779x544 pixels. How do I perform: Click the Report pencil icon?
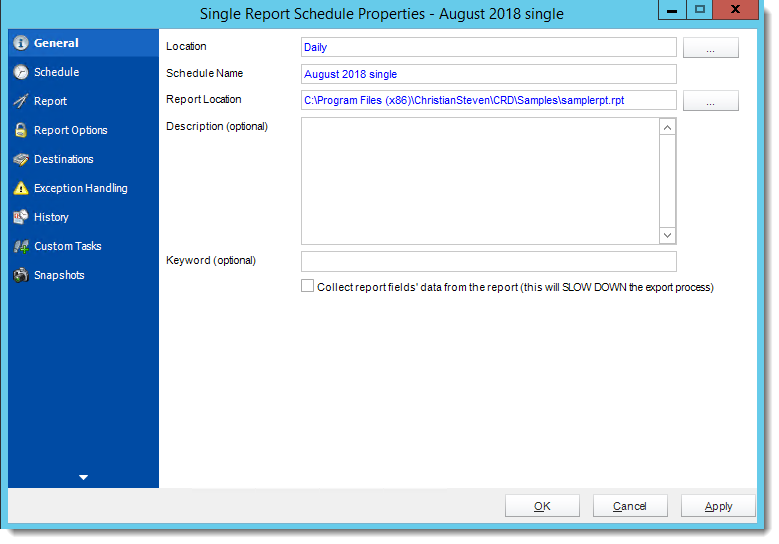[21, 101]
